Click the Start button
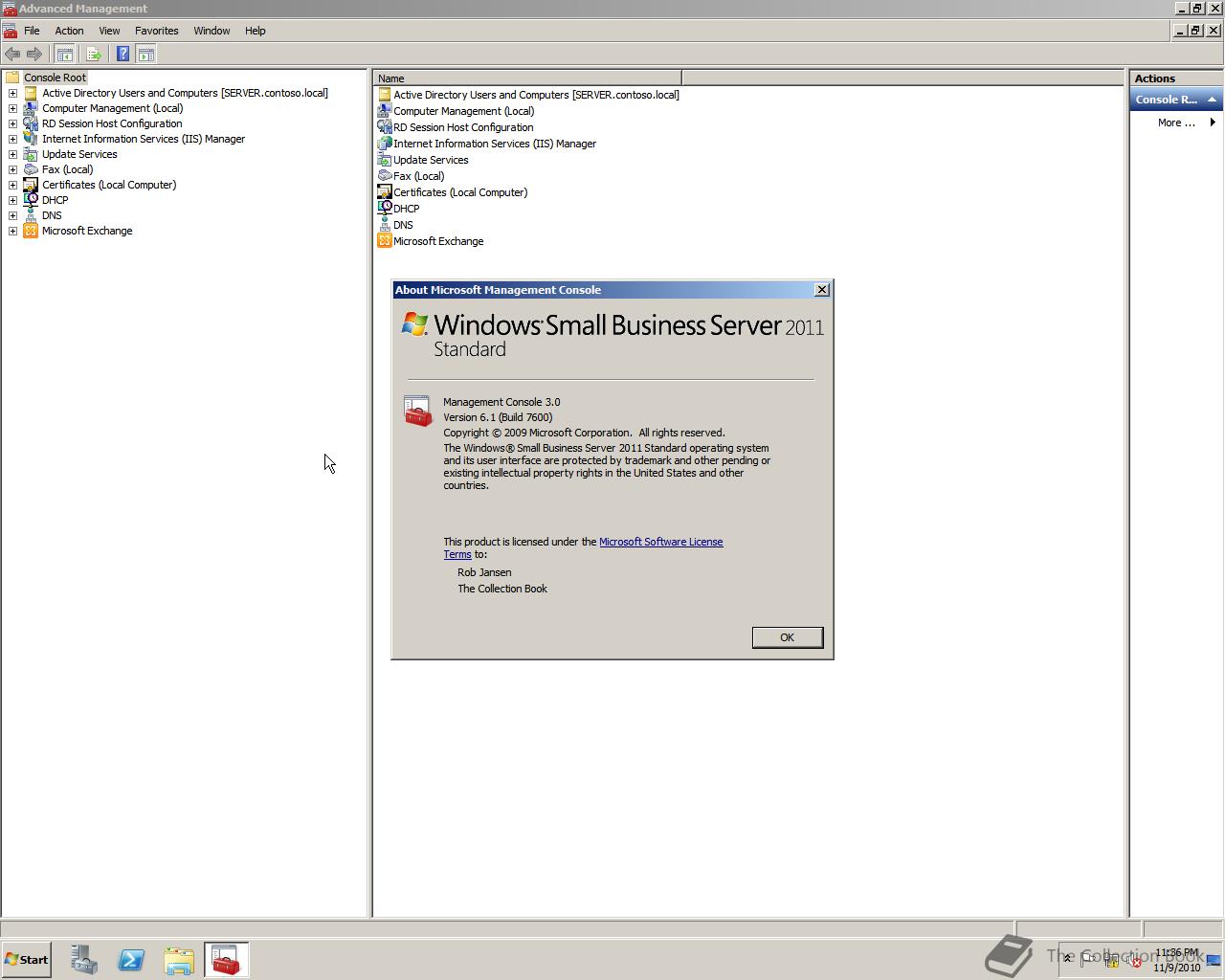The height and width of the screenshot is (980, 1225). (x=27, y=960)
